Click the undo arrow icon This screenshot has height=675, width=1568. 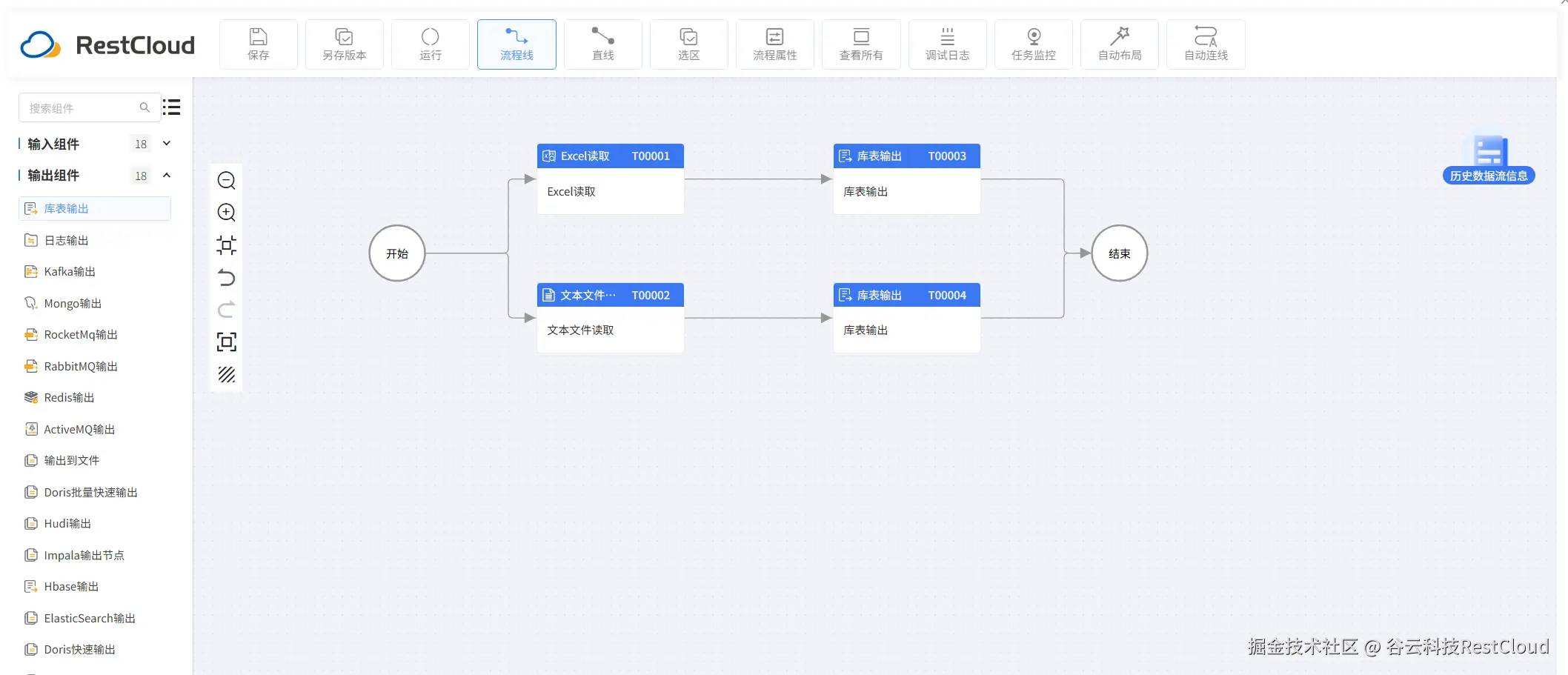pyautogui.click(x=227, y=278)
